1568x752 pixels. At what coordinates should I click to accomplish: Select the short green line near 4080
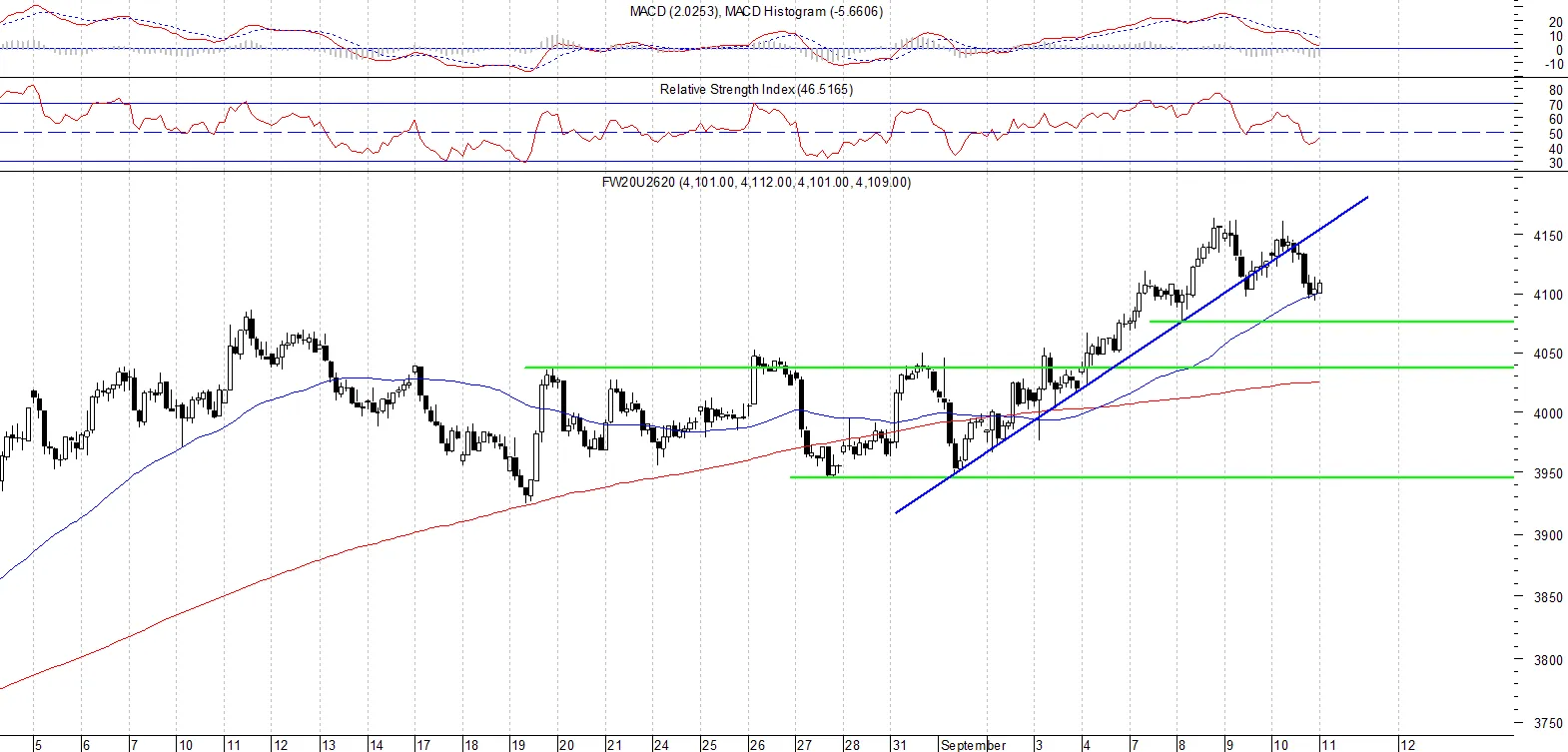[1331, 322]
